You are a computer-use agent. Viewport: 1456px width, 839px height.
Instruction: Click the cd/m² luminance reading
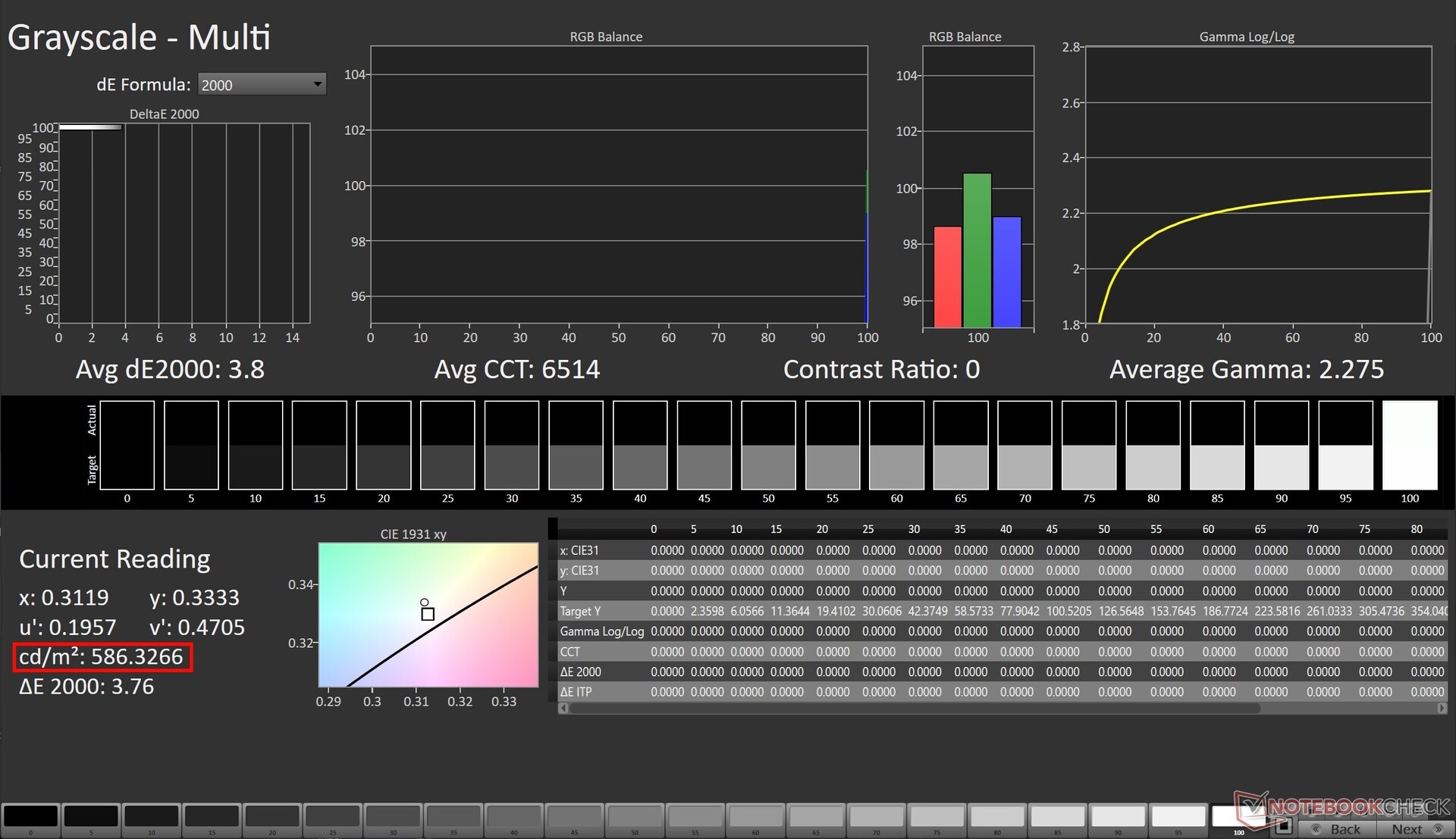tap(102, 657)
